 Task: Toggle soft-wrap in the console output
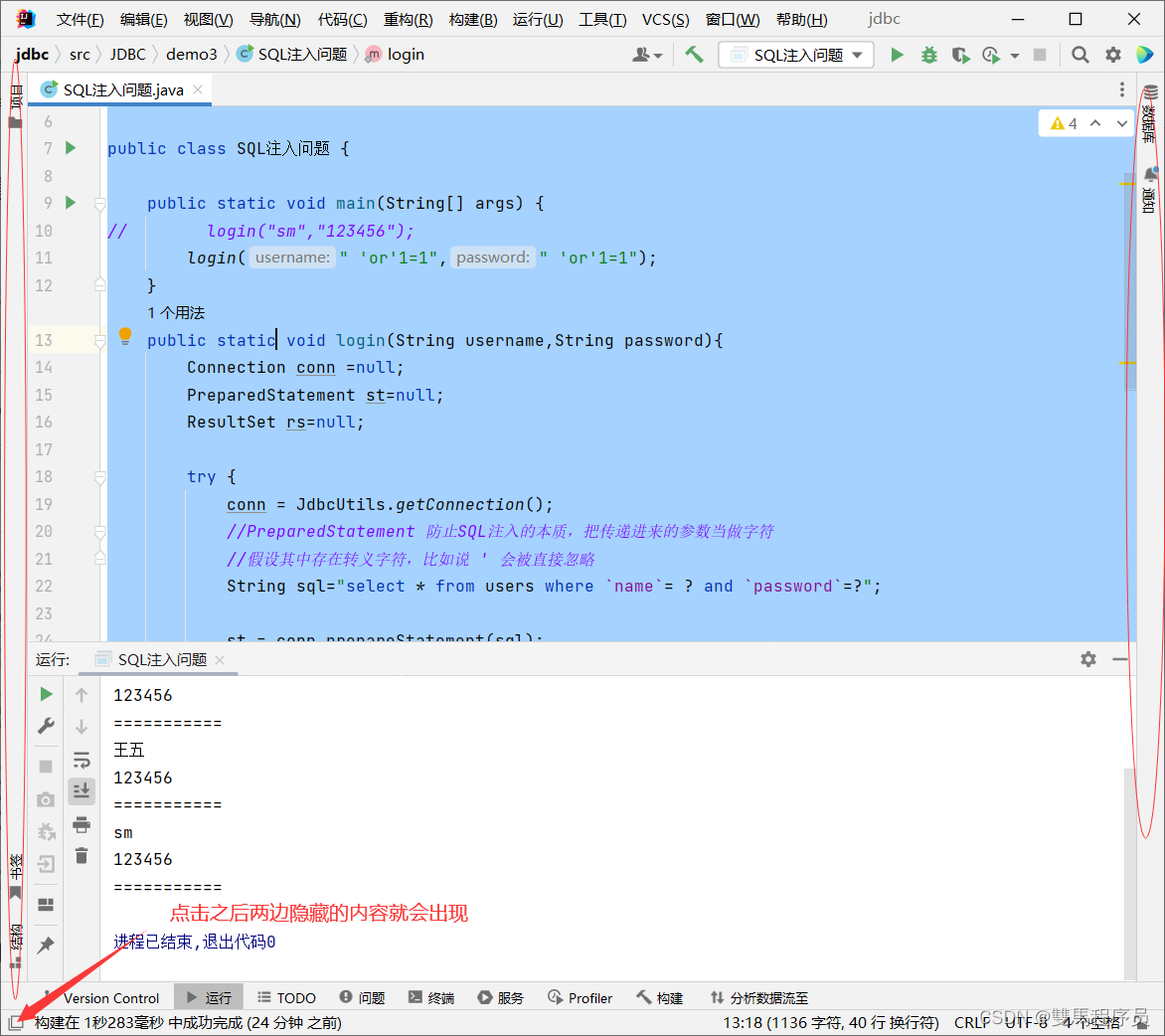(82, 762)
